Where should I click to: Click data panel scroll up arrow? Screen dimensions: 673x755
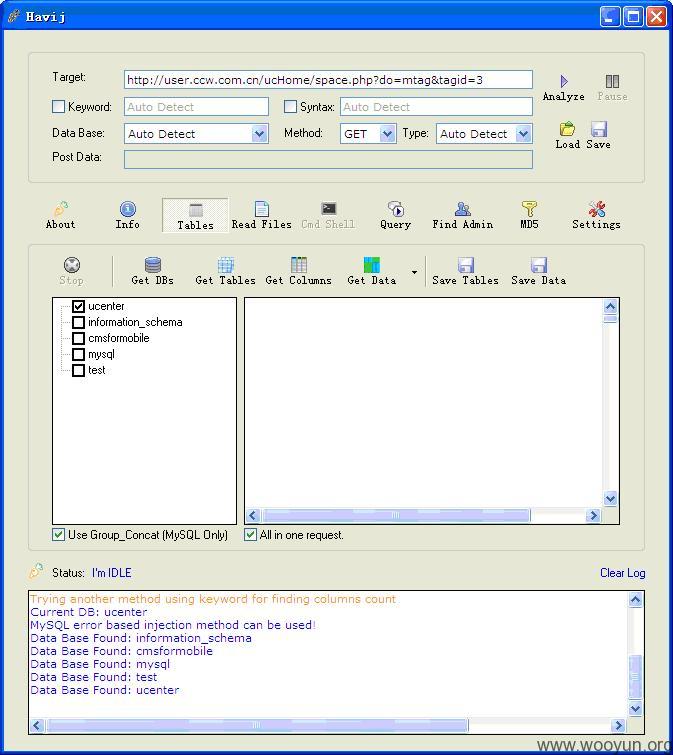[610, 306]
